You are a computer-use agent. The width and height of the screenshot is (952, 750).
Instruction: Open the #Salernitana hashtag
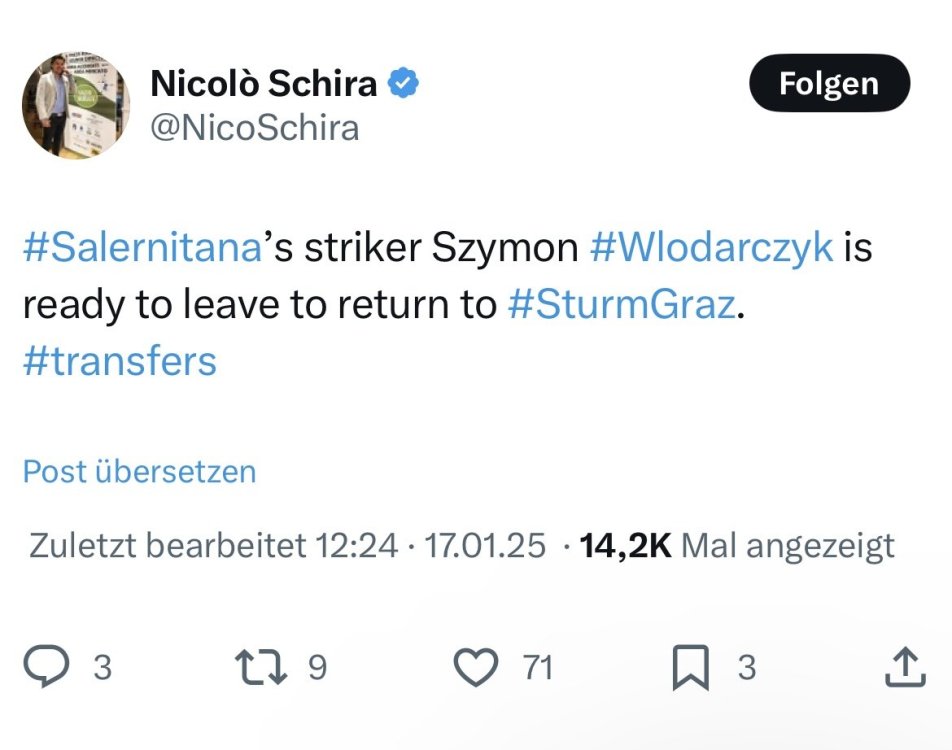click(x=141, y=248)
